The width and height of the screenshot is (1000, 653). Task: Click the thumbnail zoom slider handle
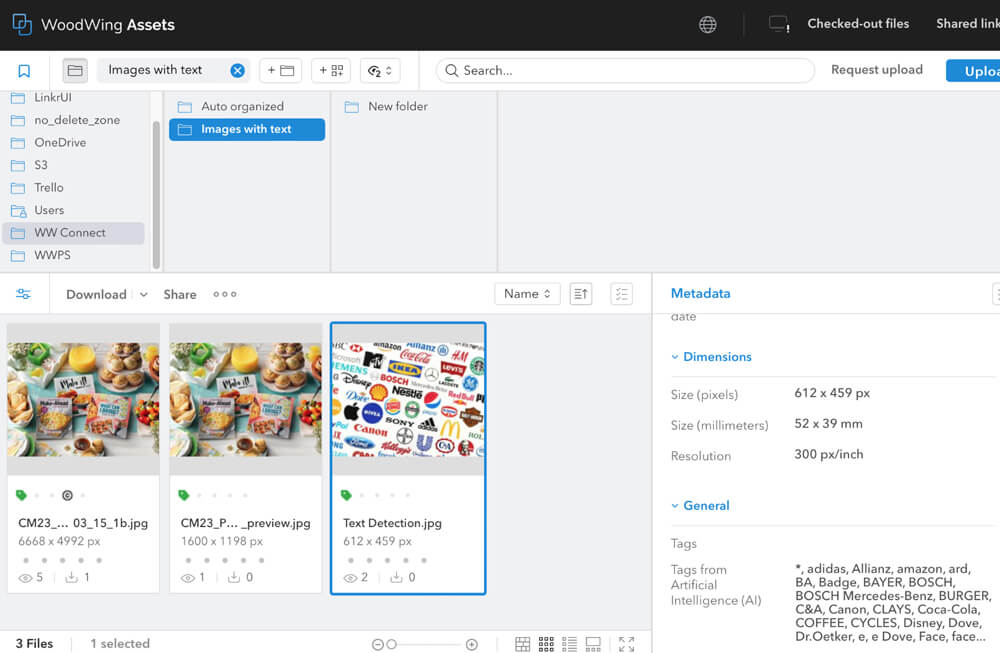(391, 645)
